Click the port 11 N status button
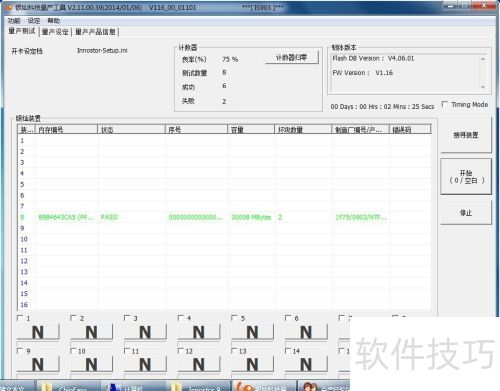This screenshot has height=391, width=500. click(145, 364)
